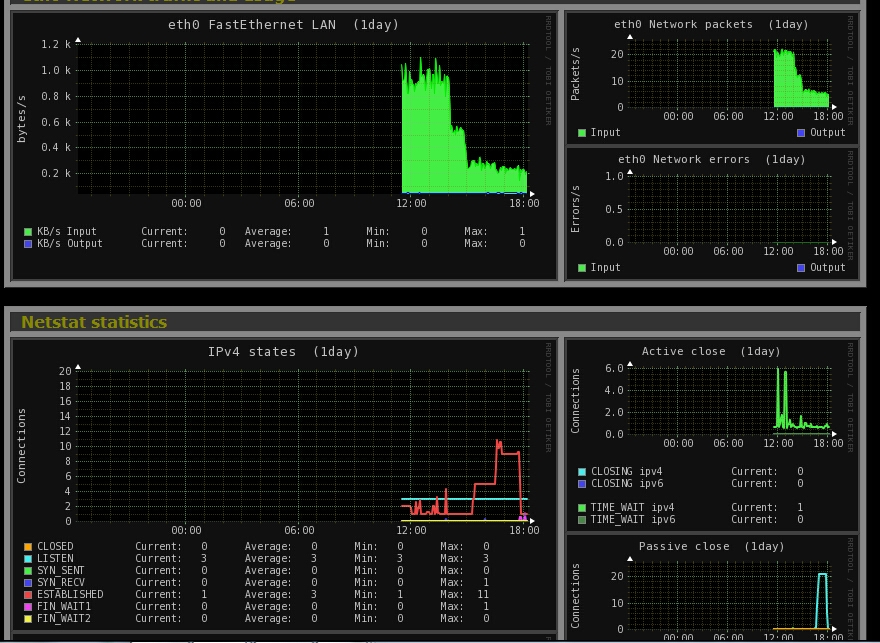Click the blue SYN_RECV legend swatch

click(28, 583)
